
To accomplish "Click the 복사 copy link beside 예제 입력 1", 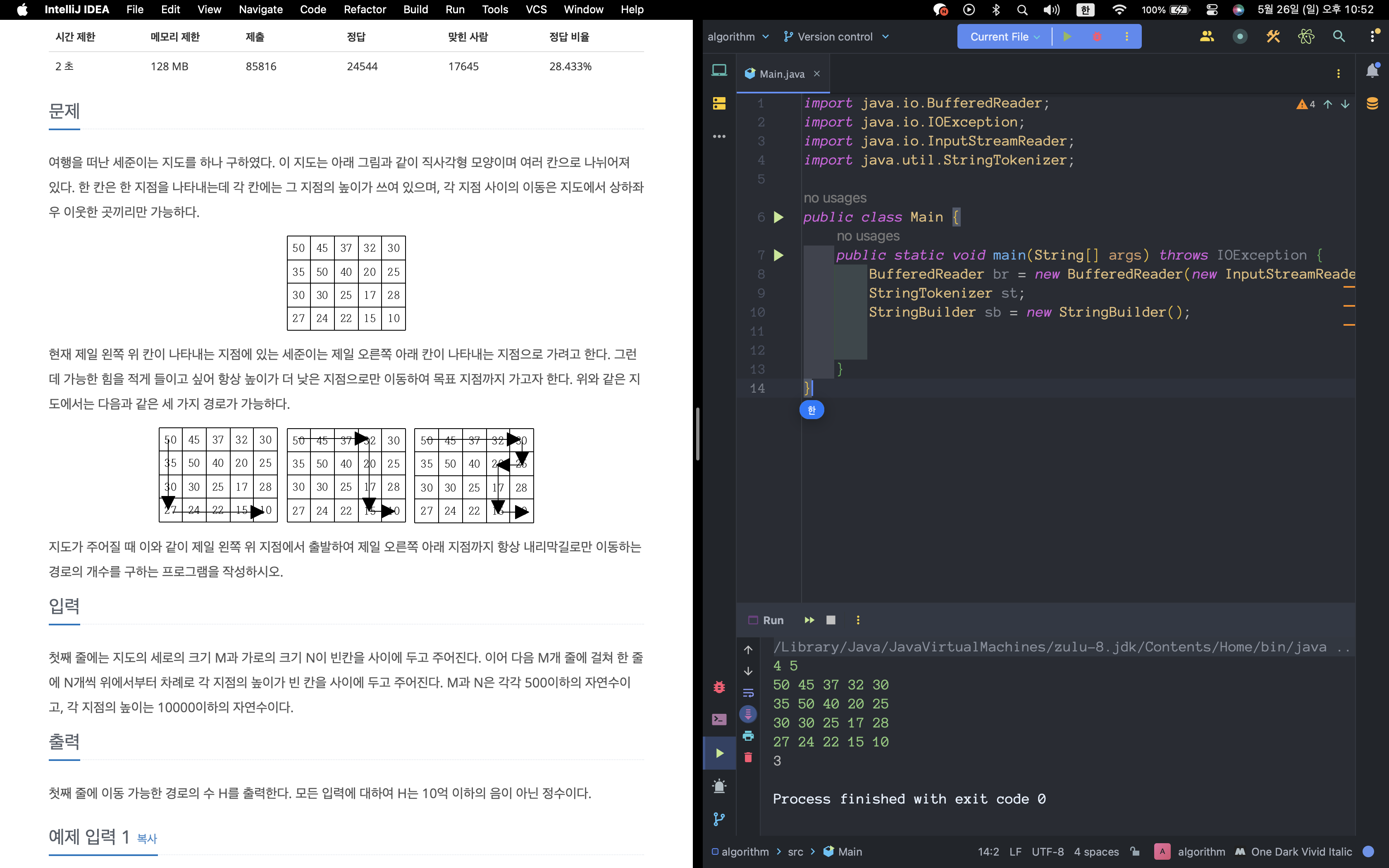I will click(x=147, y=839).
